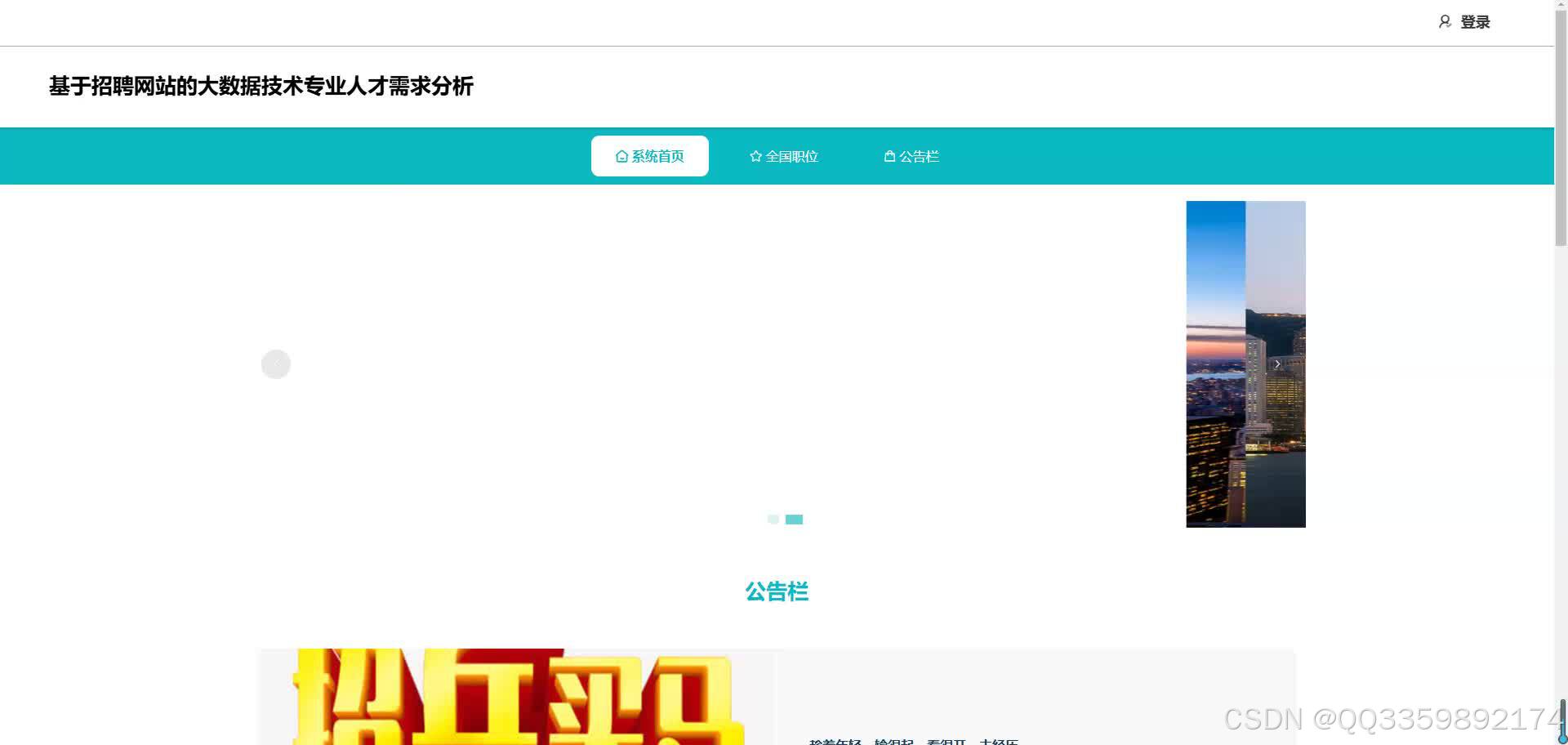Click the cityscape carousel slide image
This screenshot has width=1568, height=745.
tap(1245, 364)
